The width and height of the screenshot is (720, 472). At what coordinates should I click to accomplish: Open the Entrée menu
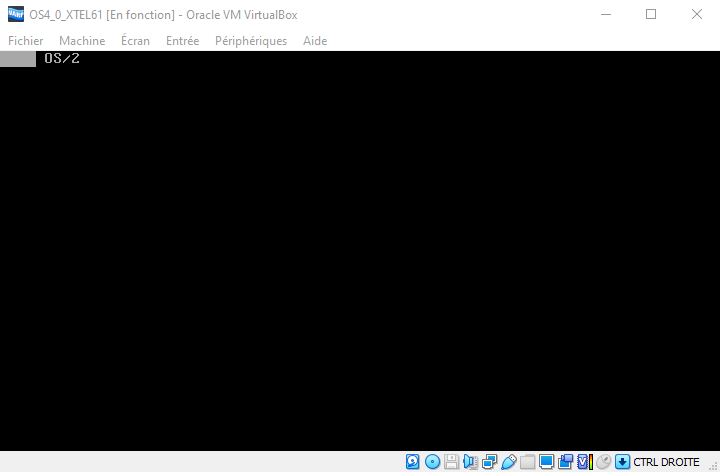click(x=182, y=41)
